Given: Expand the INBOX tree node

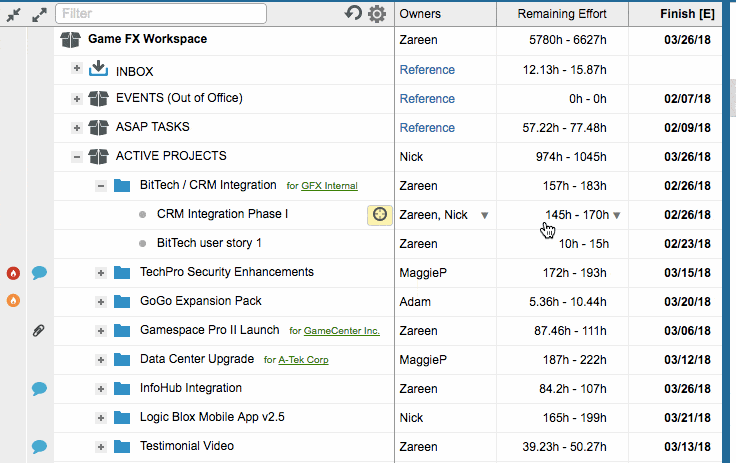Looking at the screenshot, I should tap(77, 68).
